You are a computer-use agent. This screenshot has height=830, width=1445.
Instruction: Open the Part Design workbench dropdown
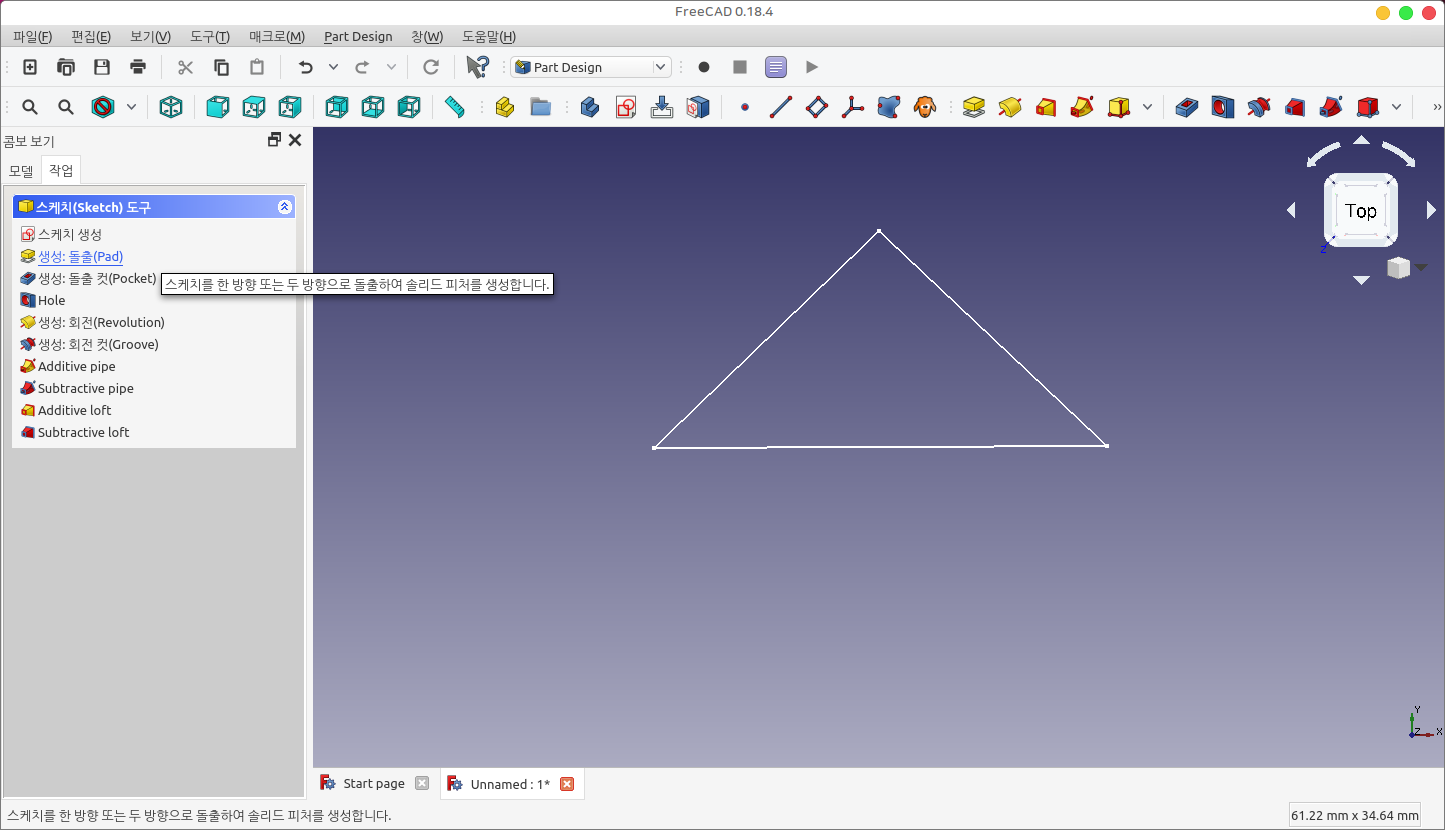click(x=590, y=67)
